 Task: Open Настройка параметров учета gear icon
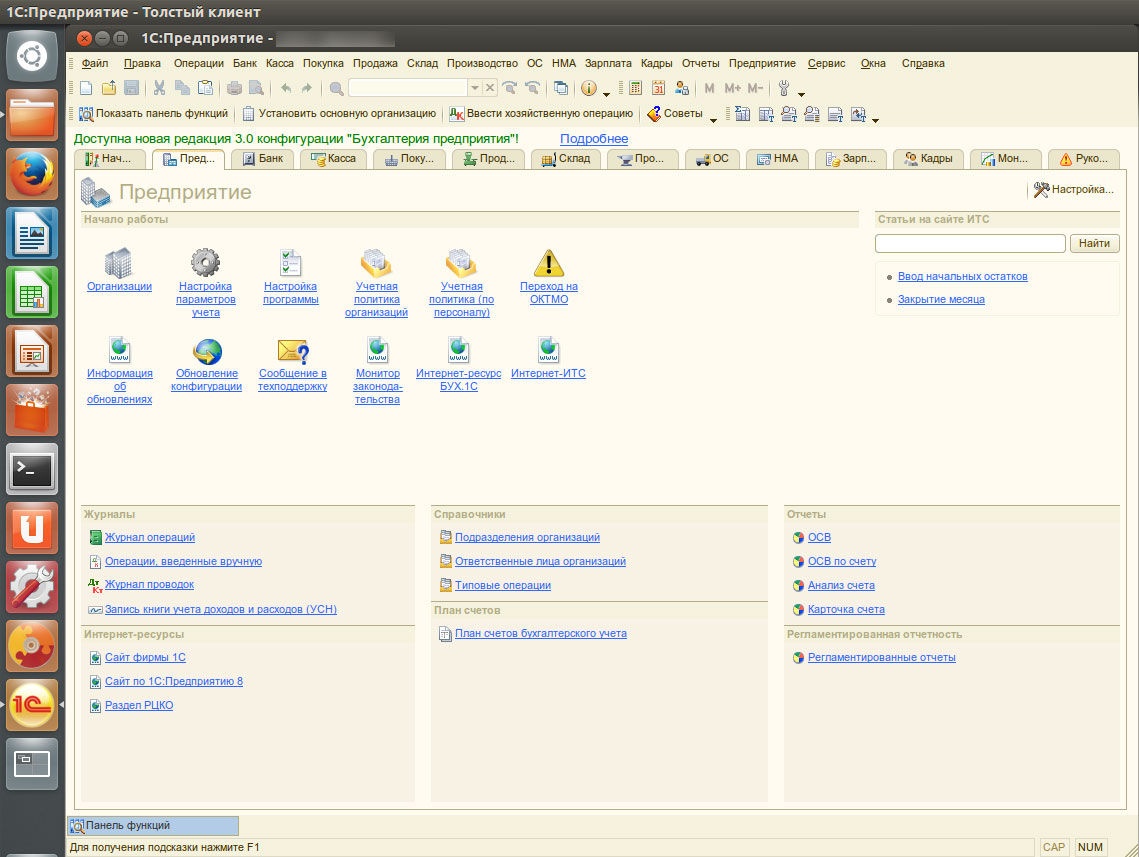pyautogui.click(x=205, y=262)
